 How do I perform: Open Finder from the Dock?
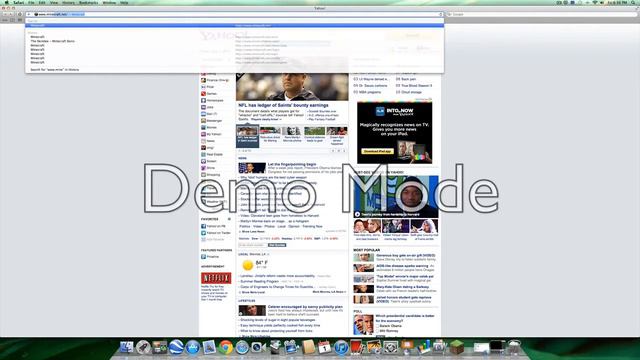pos(127,347)
